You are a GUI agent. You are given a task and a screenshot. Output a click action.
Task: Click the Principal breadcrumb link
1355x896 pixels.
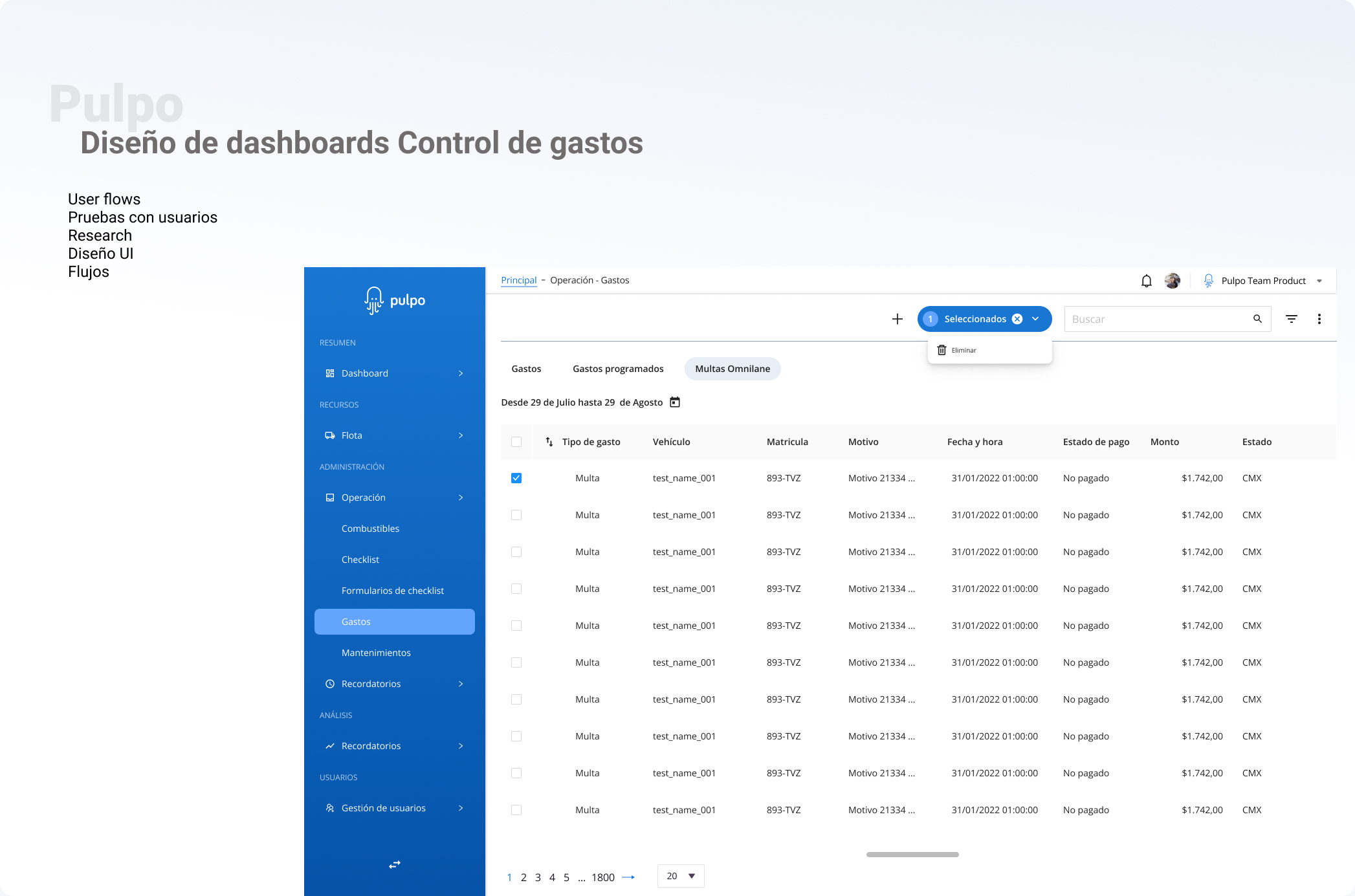click(518, 280)
